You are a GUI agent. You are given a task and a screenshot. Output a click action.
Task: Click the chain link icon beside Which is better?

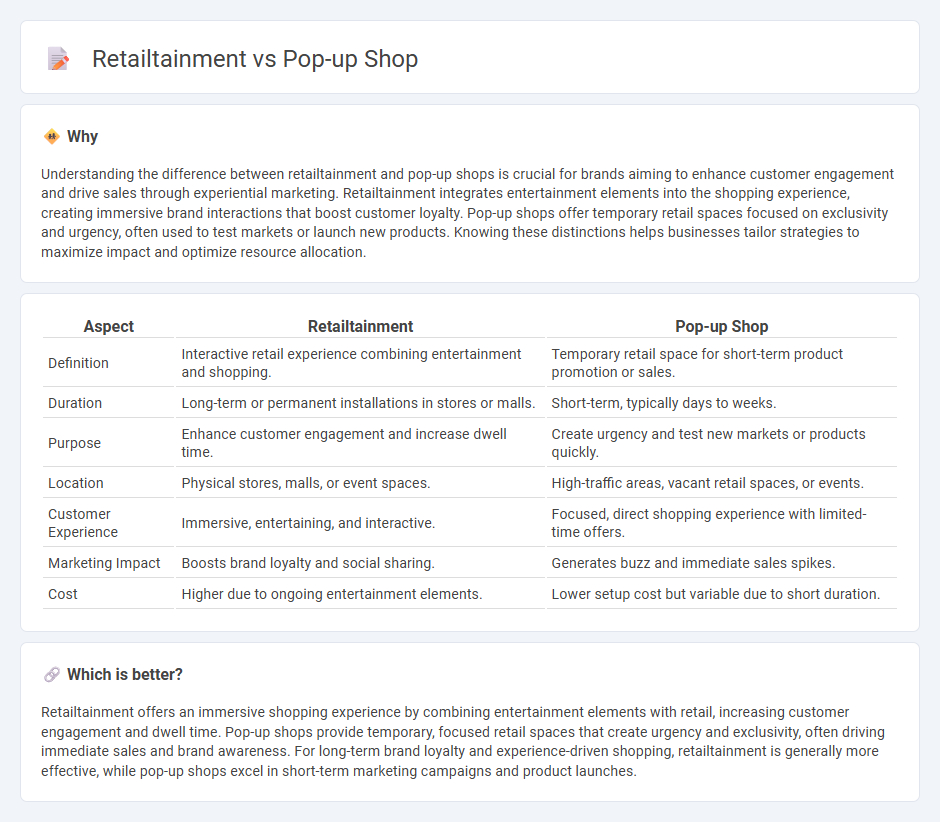click(52, 675)
